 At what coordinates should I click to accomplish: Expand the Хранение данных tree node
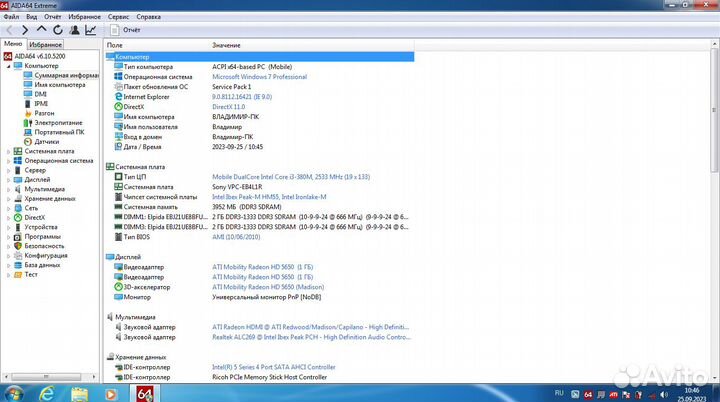click(8, 198)
